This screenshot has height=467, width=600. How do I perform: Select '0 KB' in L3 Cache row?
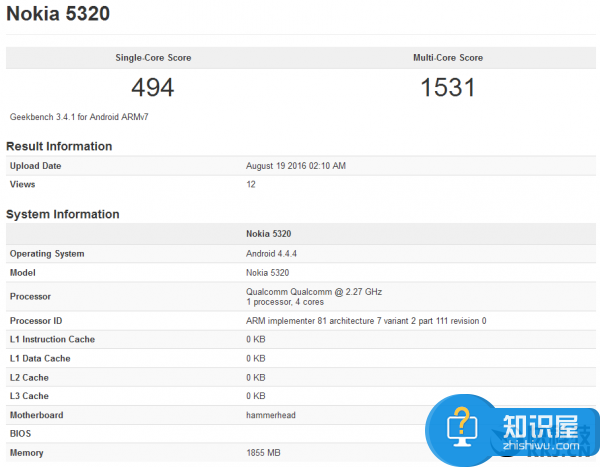[x=256, y=396]
